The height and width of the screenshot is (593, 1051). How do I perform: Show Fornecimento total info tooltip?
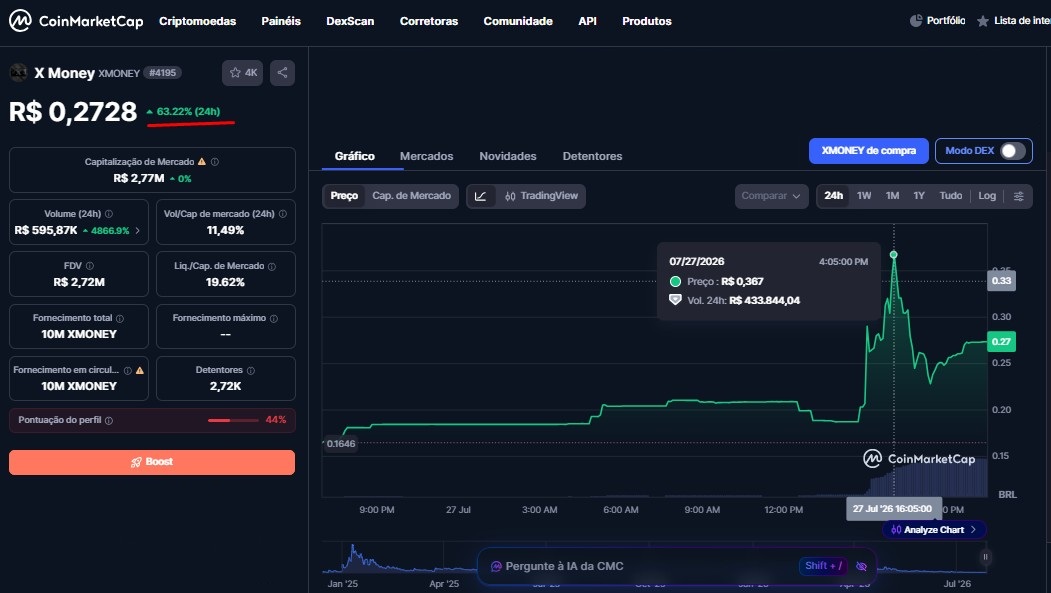[120, 318]
